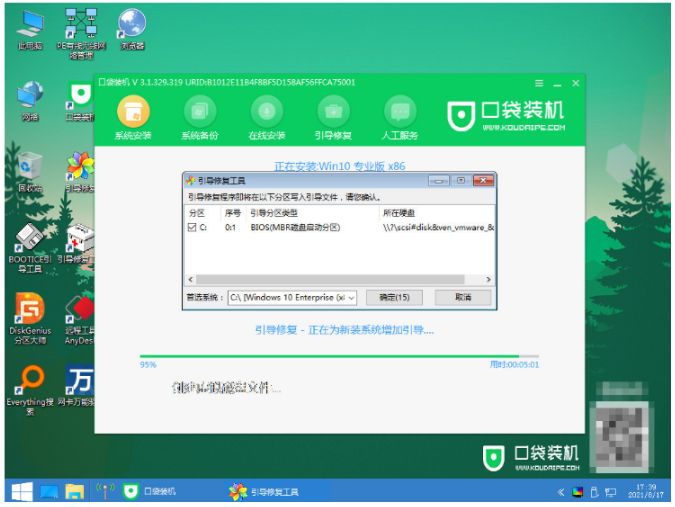Open DiskGenius desktop icon
The height and width of the screenshot is (507, 675).
tap(31, 312)
